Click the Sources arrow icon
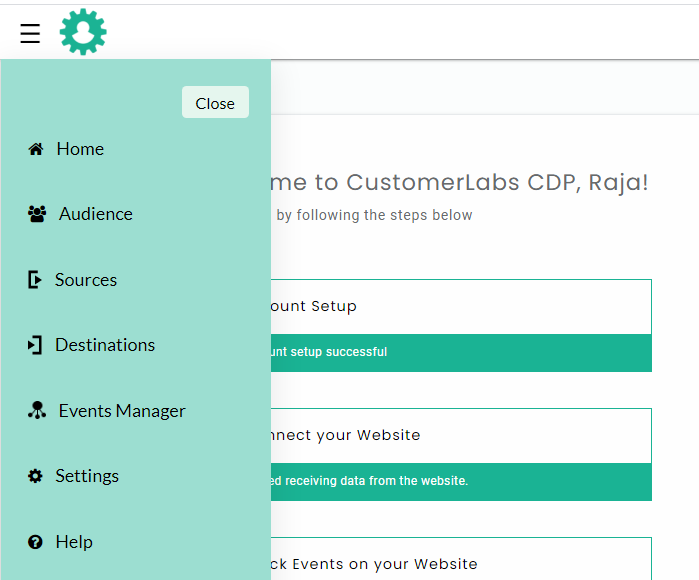699x580 pixels. 35,280
